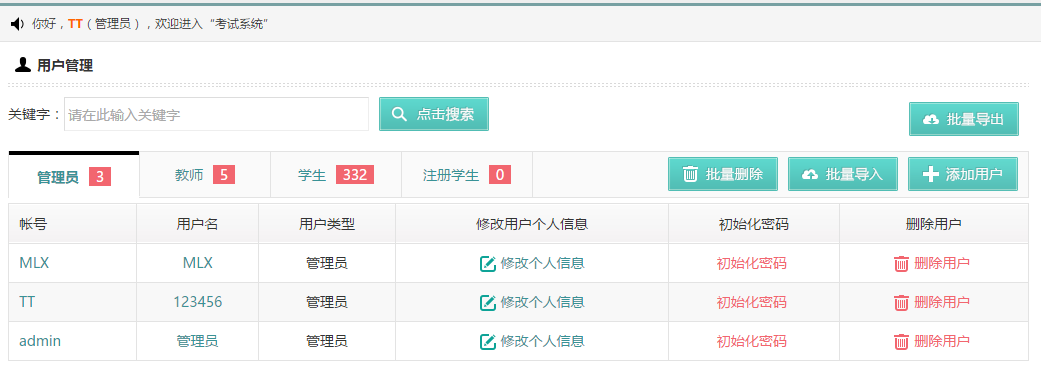Open the 学生 tab with 332 users
The height and width of the screenshot is (372, 1041).
(x=336, y=175)
